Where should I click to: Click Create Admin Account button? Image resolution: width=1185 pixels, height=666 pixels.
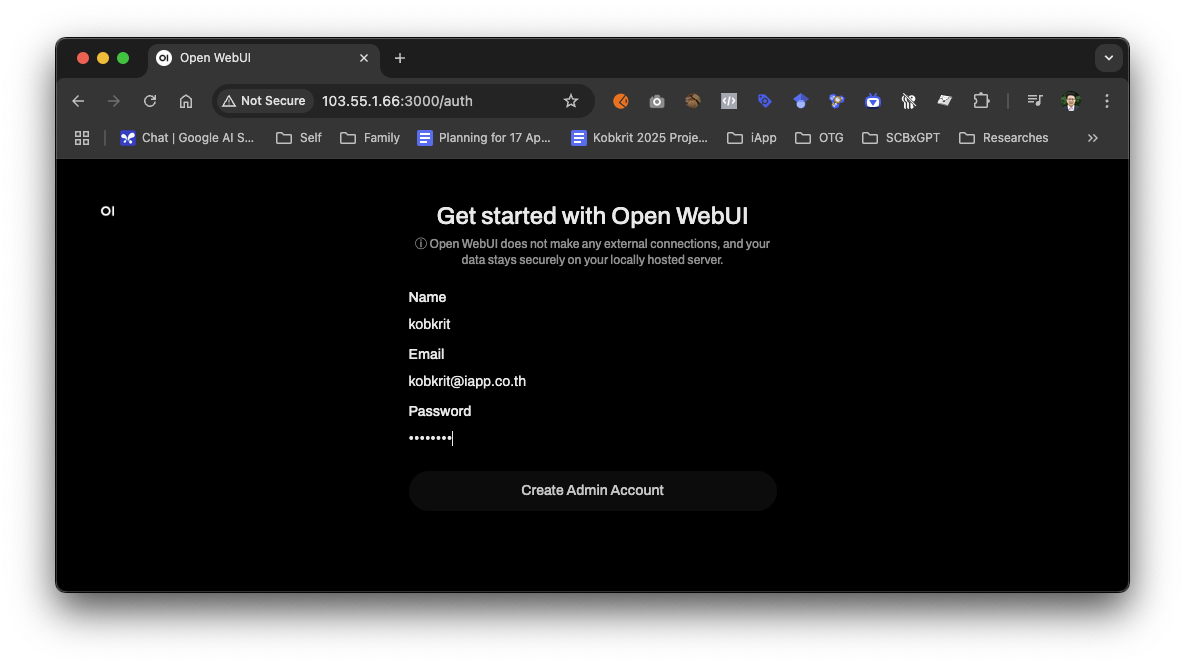(592, 491)
